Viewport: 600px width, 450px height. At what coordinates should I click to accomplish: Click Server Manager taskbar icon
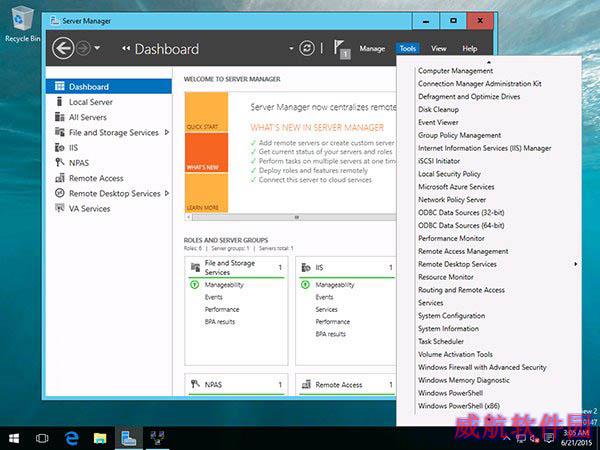coord(129,438)
